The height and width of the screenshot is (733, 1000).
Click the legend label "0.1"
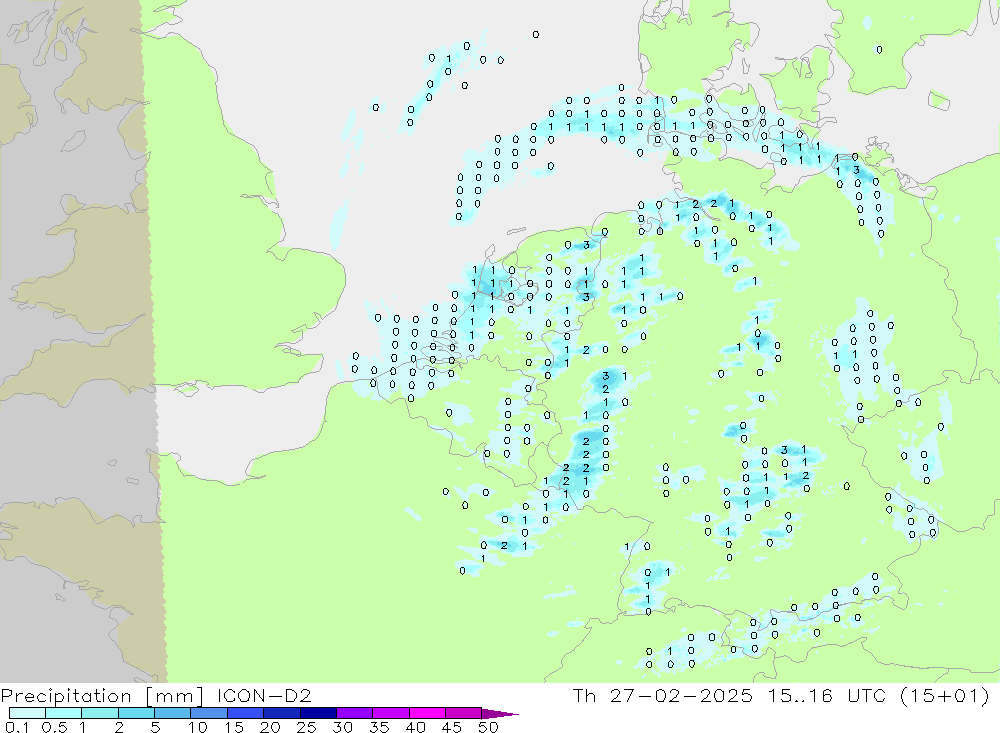[17, 727]
